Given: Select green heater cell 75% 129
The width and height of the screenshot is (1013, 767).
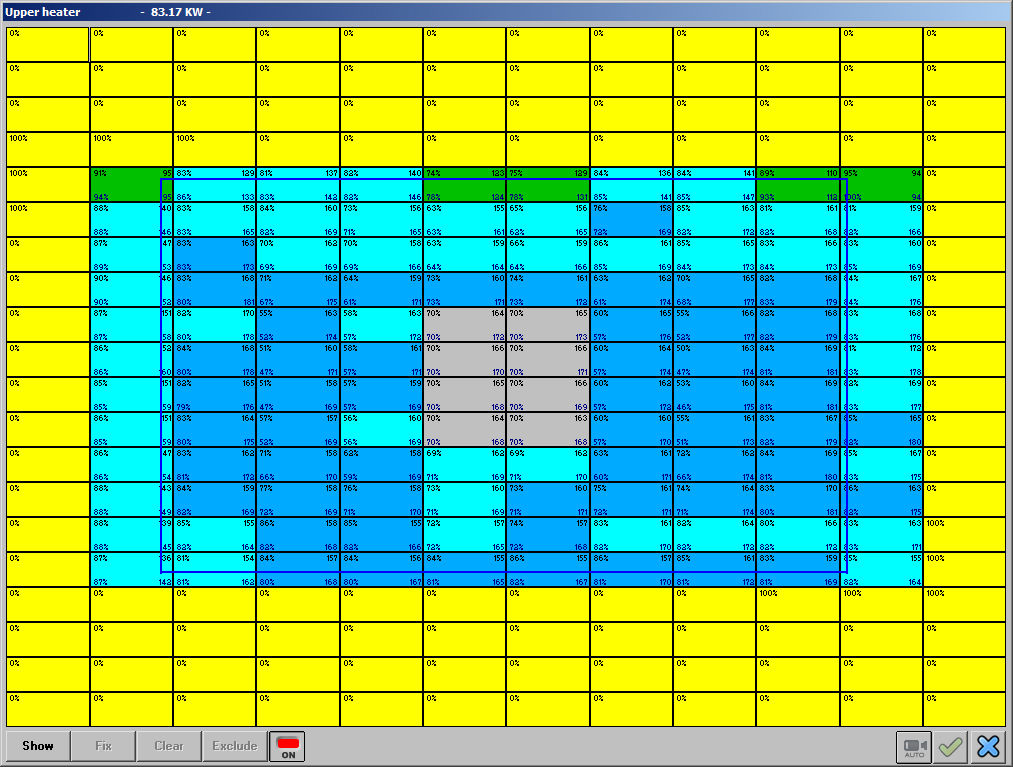Looking at the screenshot, I should pos(548,185).
